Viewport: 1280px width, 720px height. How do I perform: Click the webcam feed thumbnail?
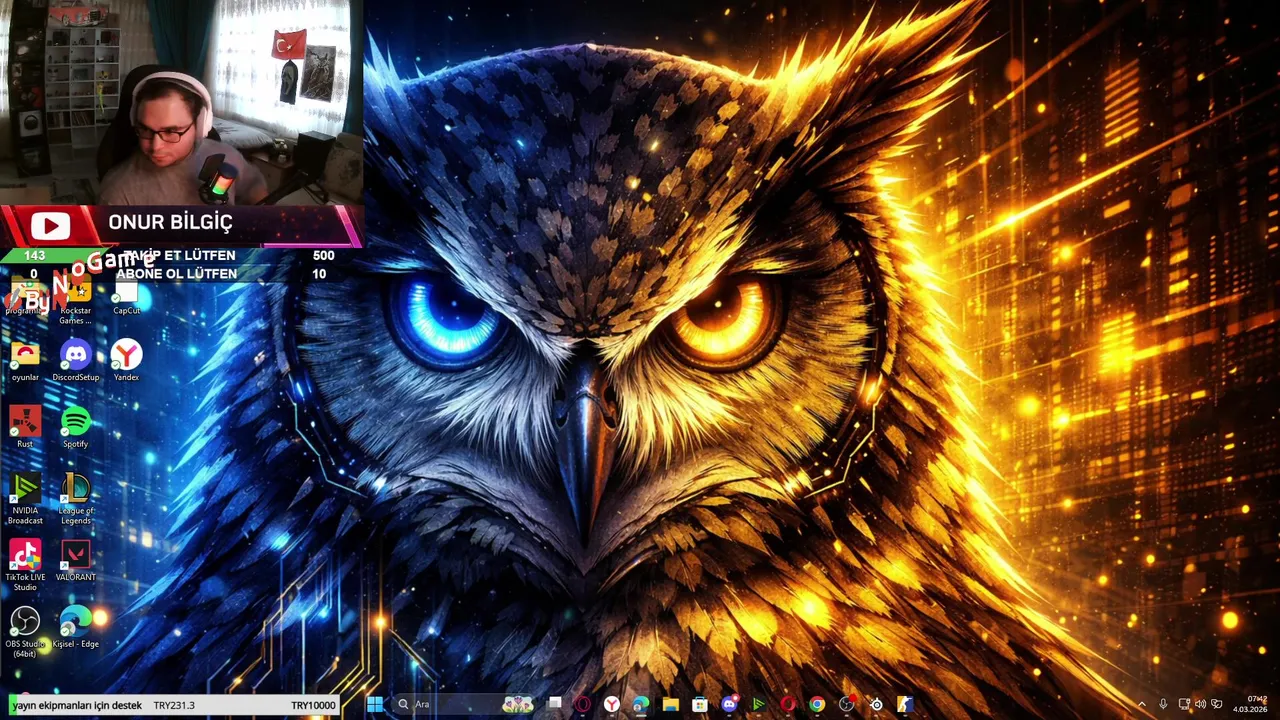point(181,102)
